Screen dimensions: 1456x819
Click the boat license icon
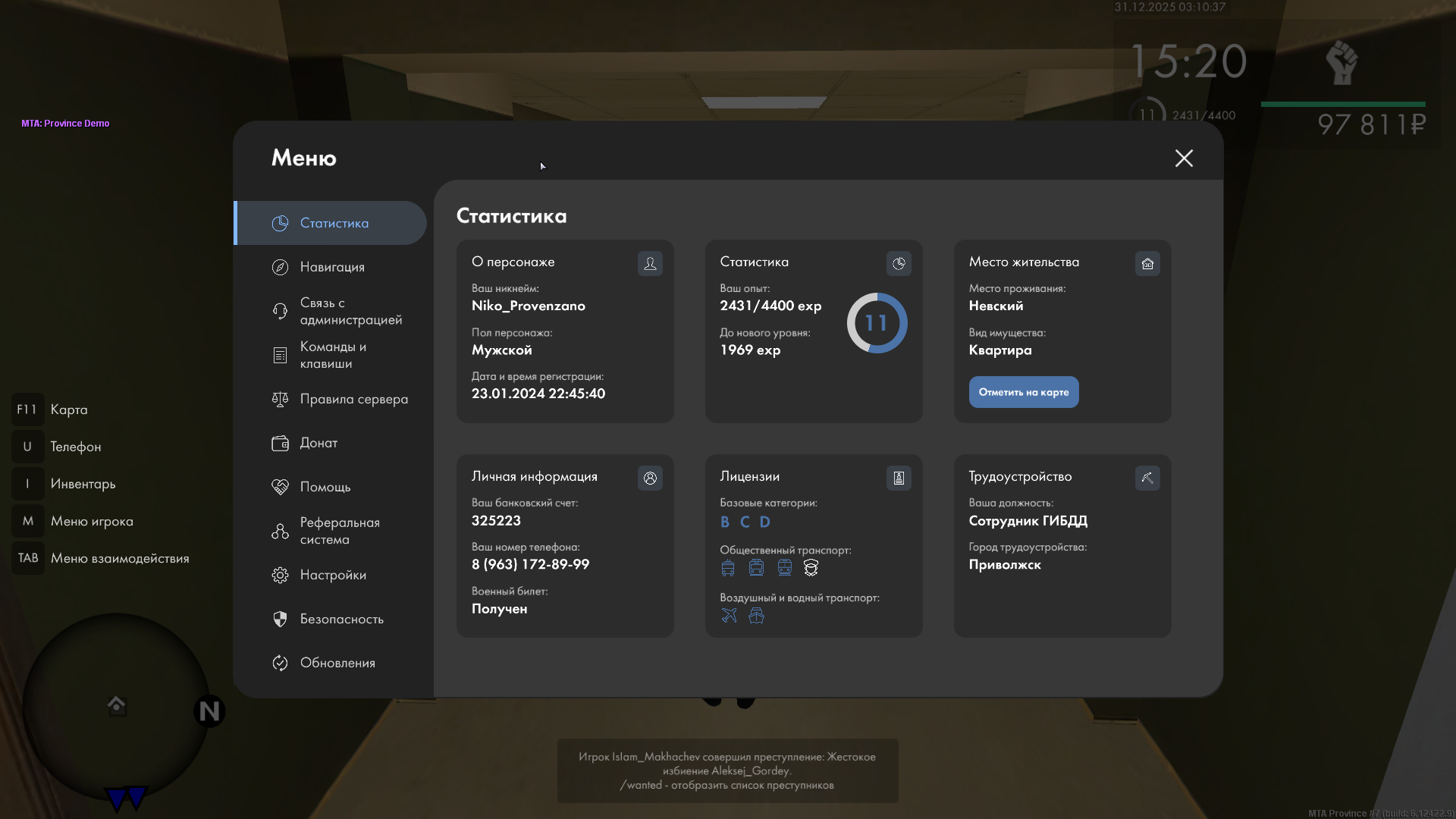[756, 616]
